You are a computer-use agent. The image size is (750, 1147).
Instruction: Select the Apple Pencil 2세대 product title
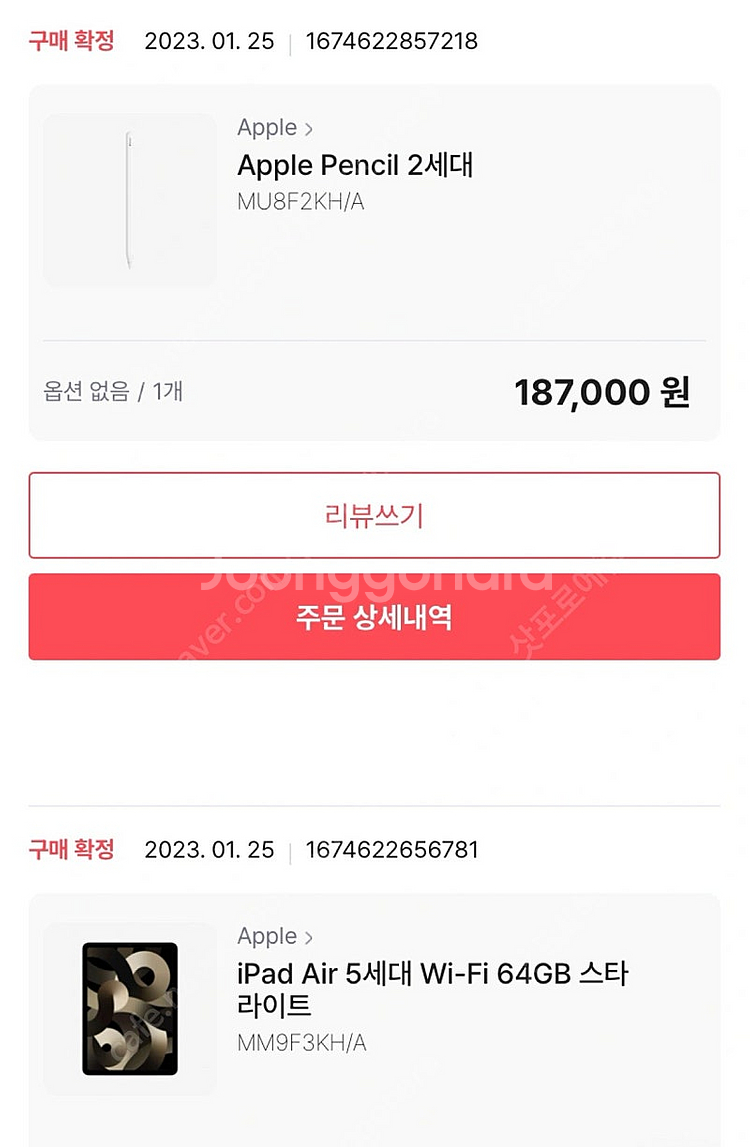click(x=355, y=165)
